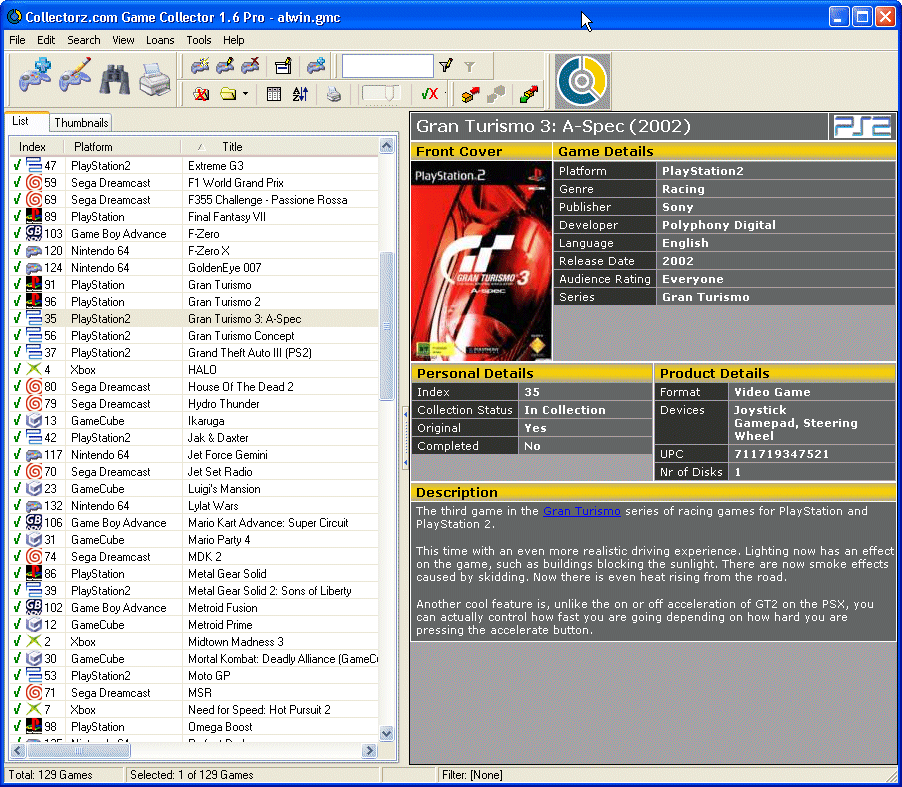Image resolution: width=902 pixels, height=787 pixels.
Task: Open the File menu
Action: coord(17,40)
